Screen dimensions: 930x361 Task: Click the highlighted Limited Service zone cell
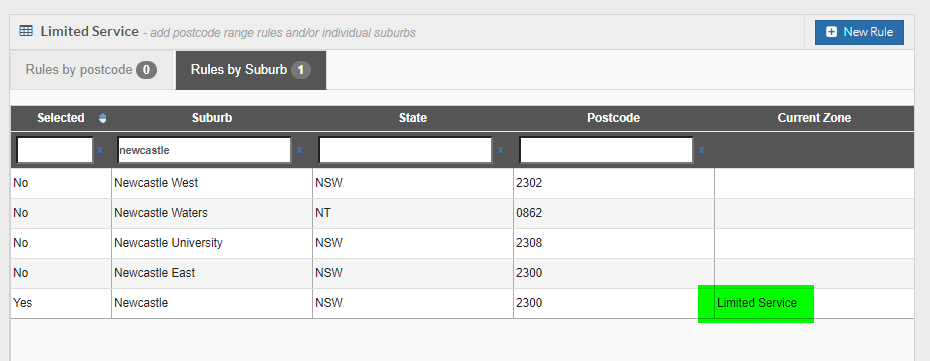coord(756,304)
